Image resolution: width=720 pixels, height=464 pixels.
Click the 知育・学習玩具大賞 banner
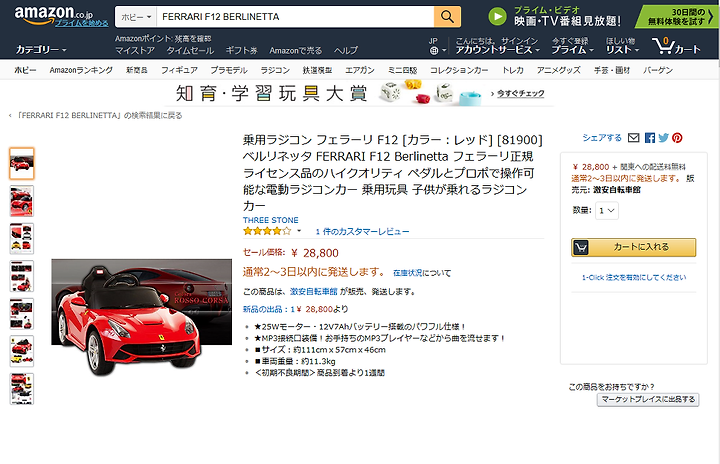(x=360, y=93)
